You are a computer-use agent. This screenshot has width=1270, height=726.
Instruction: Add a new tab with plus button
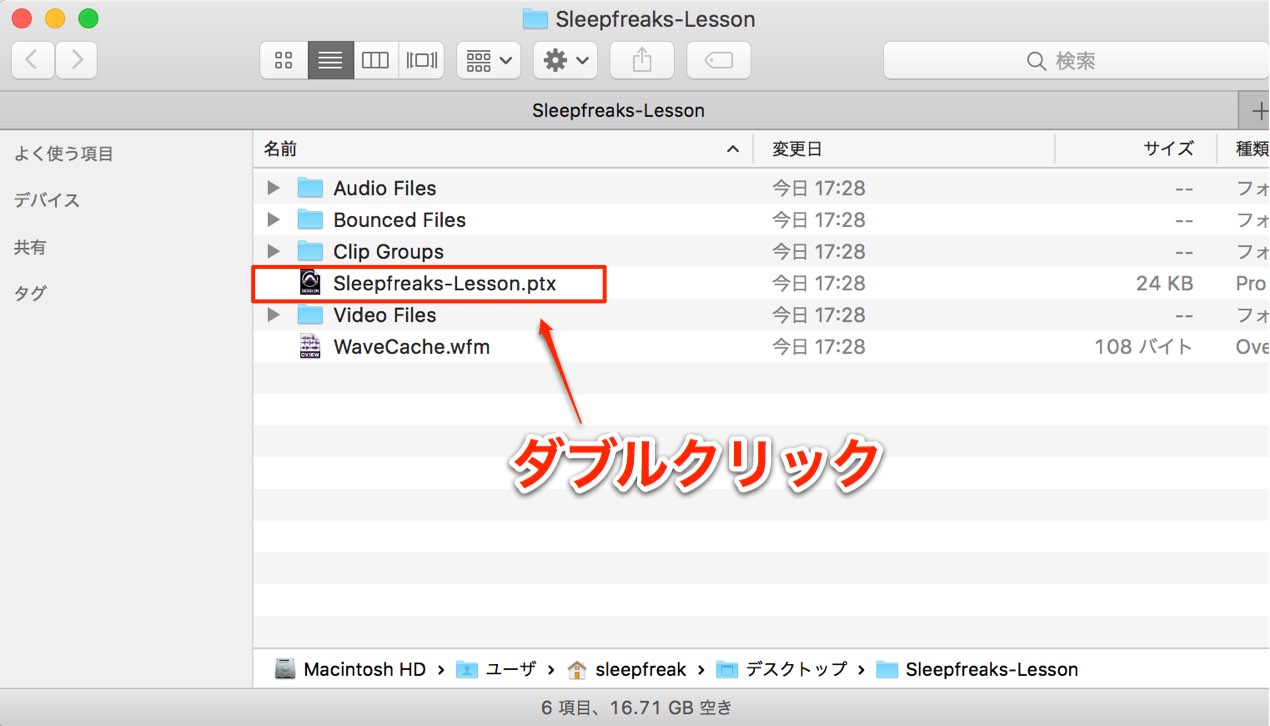click(x=1256, y=110)
